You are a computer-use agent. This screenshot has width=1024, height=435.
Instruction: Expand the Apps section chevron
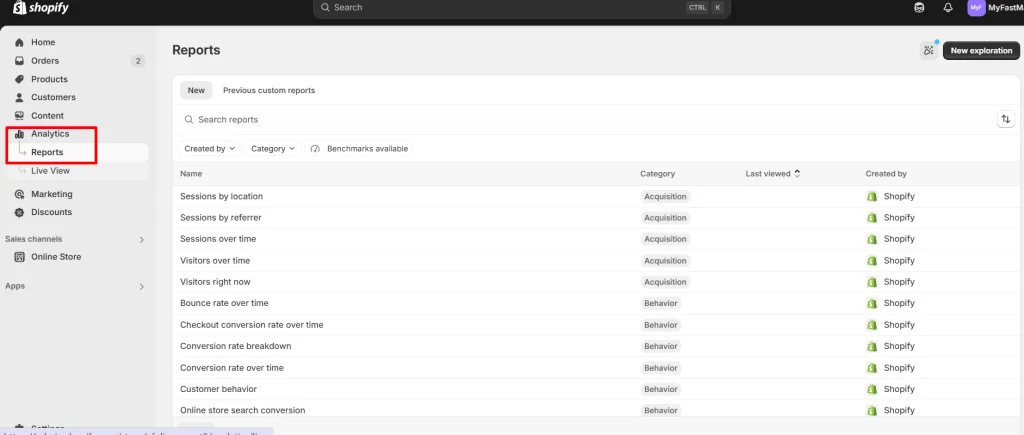click(142, 287)
